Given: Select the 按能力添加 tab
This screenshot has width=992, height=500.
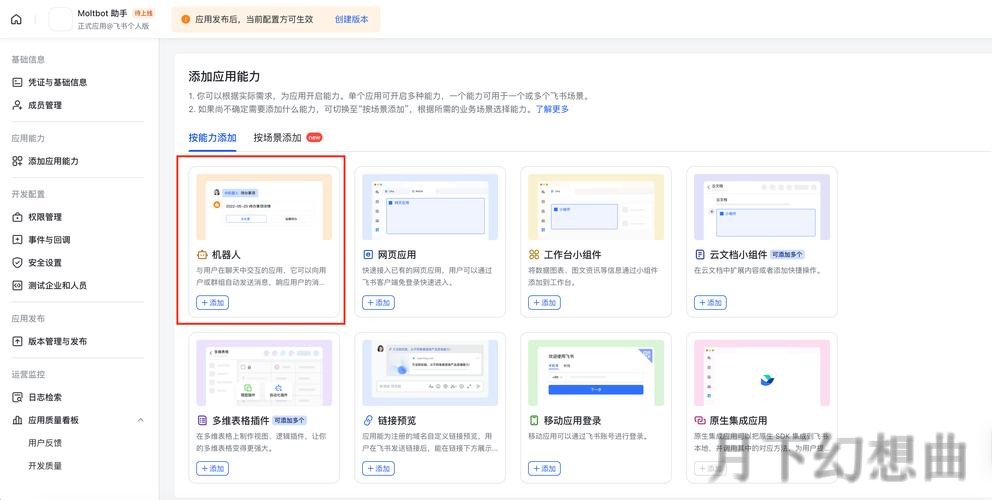Looking at the screenshot, I should click(212, 138).
